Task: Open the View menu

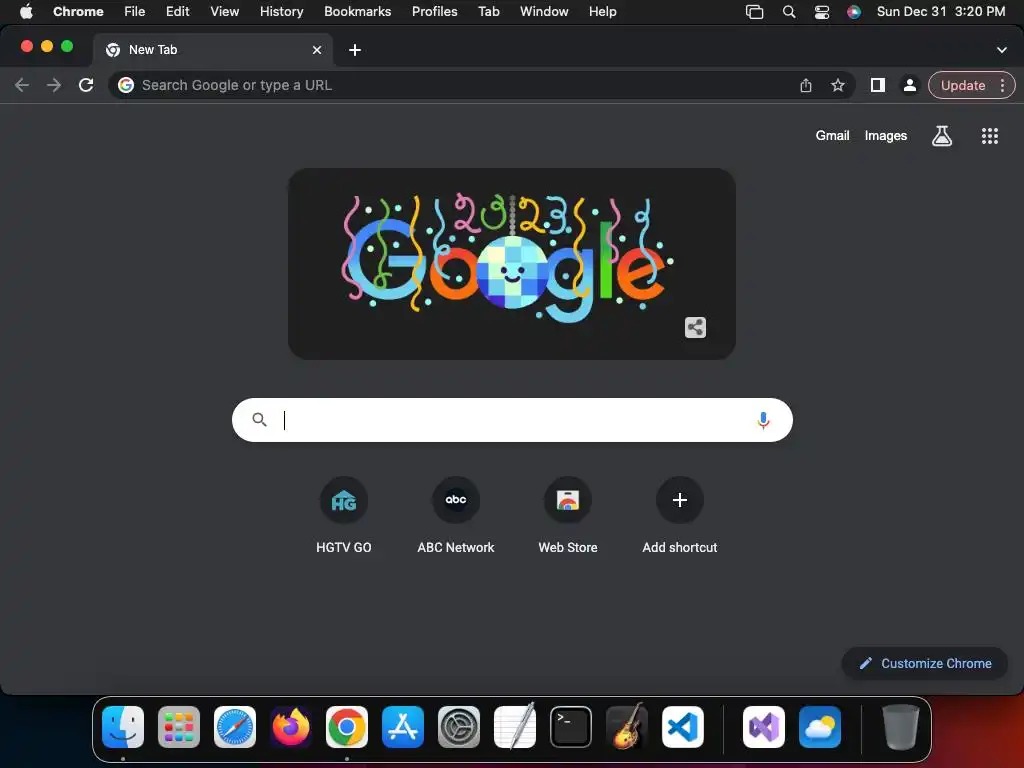Action: click(x=225, y=12)
